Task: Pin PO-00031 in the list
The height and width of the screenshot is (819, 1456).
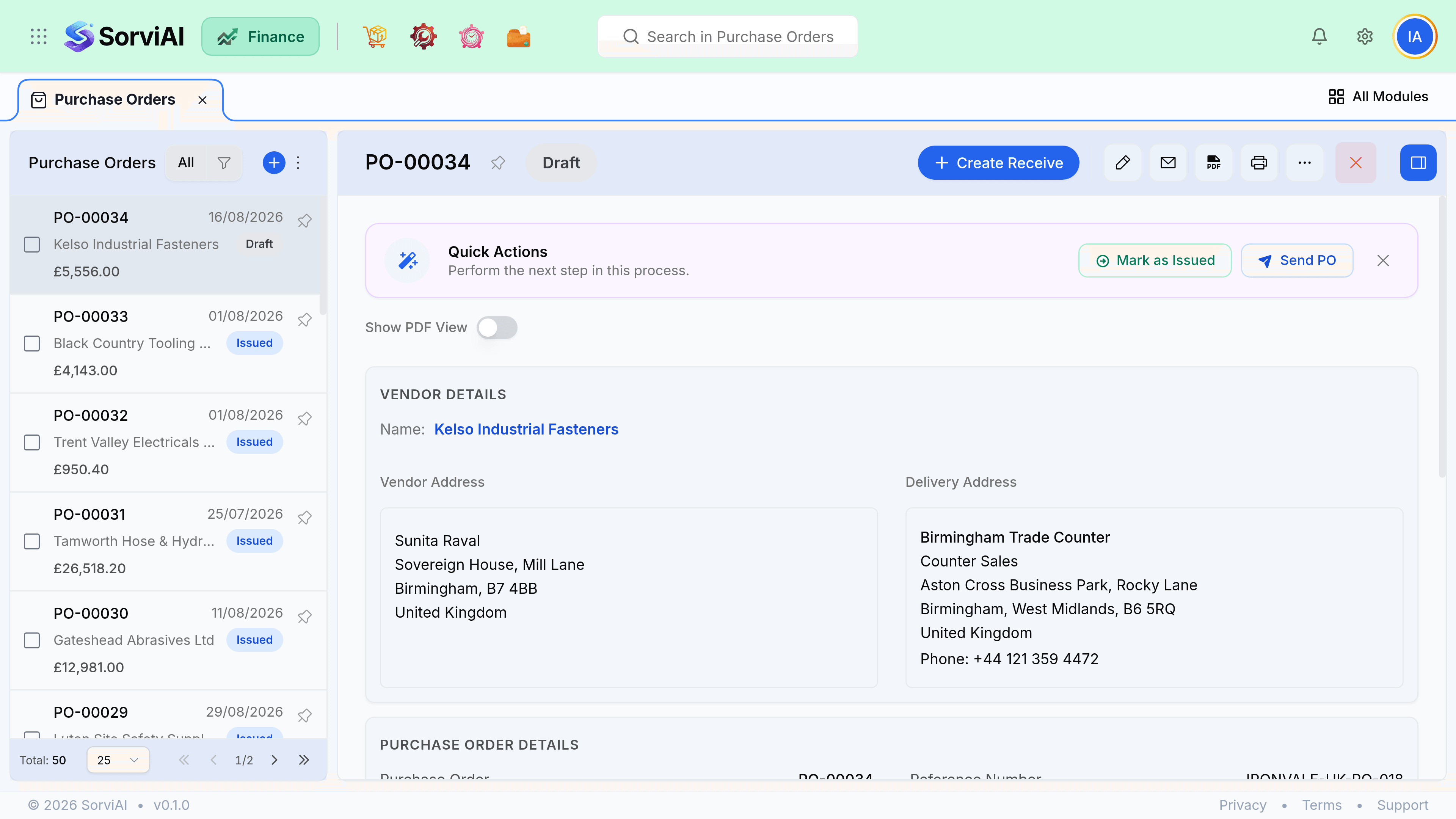Action: pyautogui.click(x=304, y=517)
